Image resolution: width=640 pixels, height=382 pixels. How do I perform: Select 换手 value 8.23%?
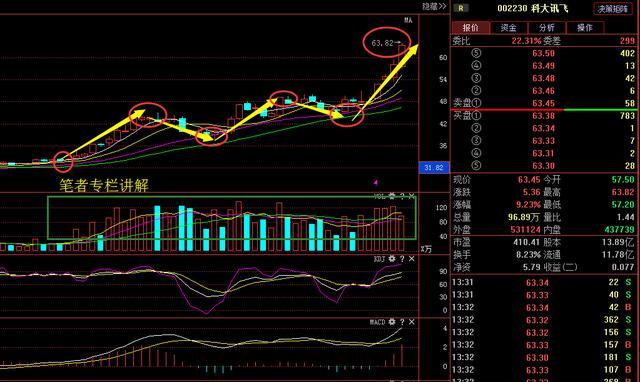coord(529,255)
